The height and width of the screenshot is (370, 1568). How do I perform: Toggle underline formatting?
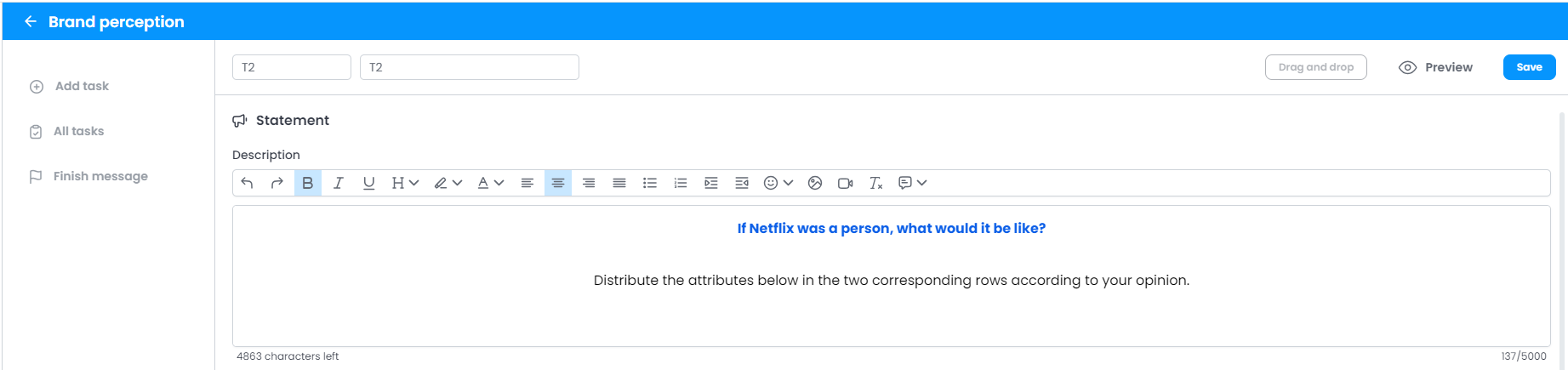click(369, 183)
